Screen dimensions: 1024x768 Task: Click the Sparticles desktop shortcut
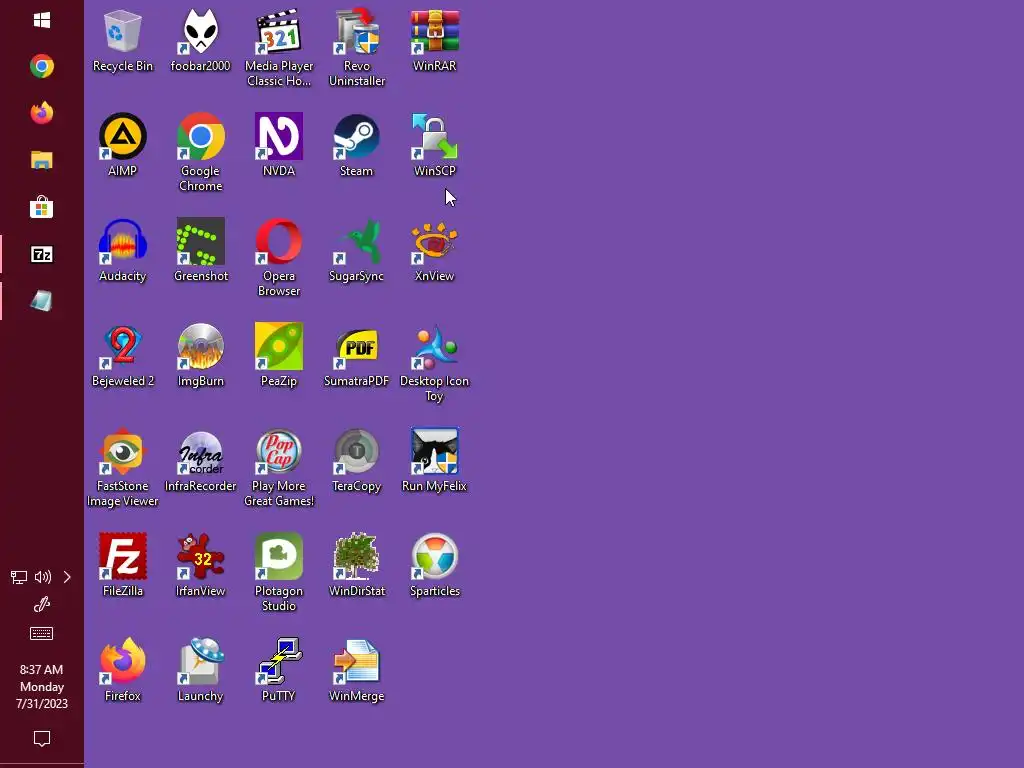pyautogui.click(x=435, y=566)
